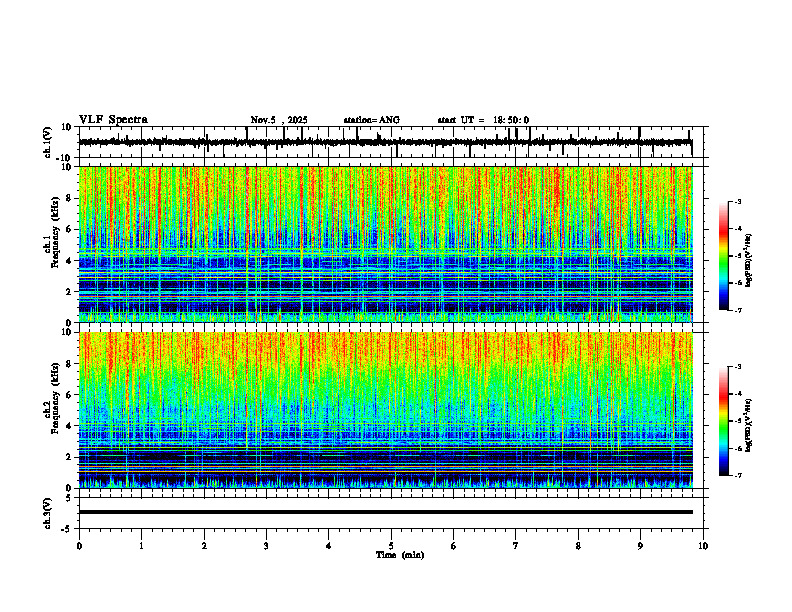The height and width of the screenshot is (612, 792).
Task: Select the date text "Nov.5 , 2025"
Action: point(279,120)
